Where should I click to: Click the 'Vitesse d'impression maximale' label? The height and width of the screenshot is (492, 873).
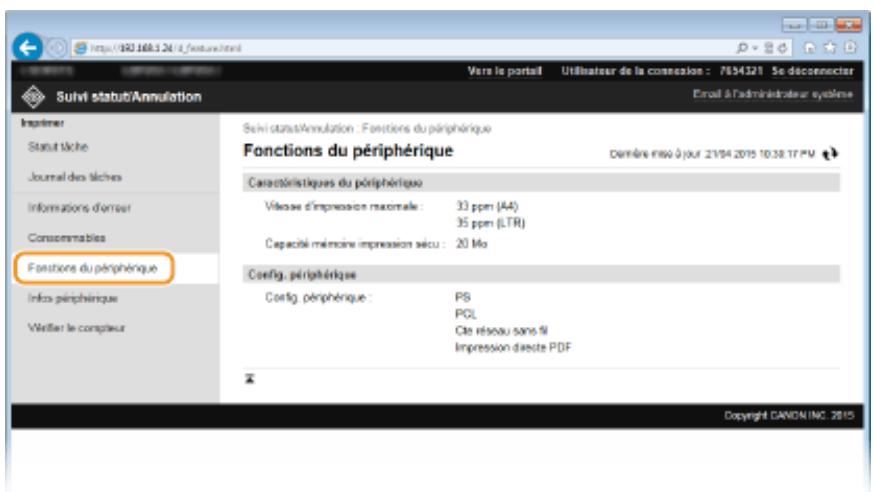[x=344, y=206]
